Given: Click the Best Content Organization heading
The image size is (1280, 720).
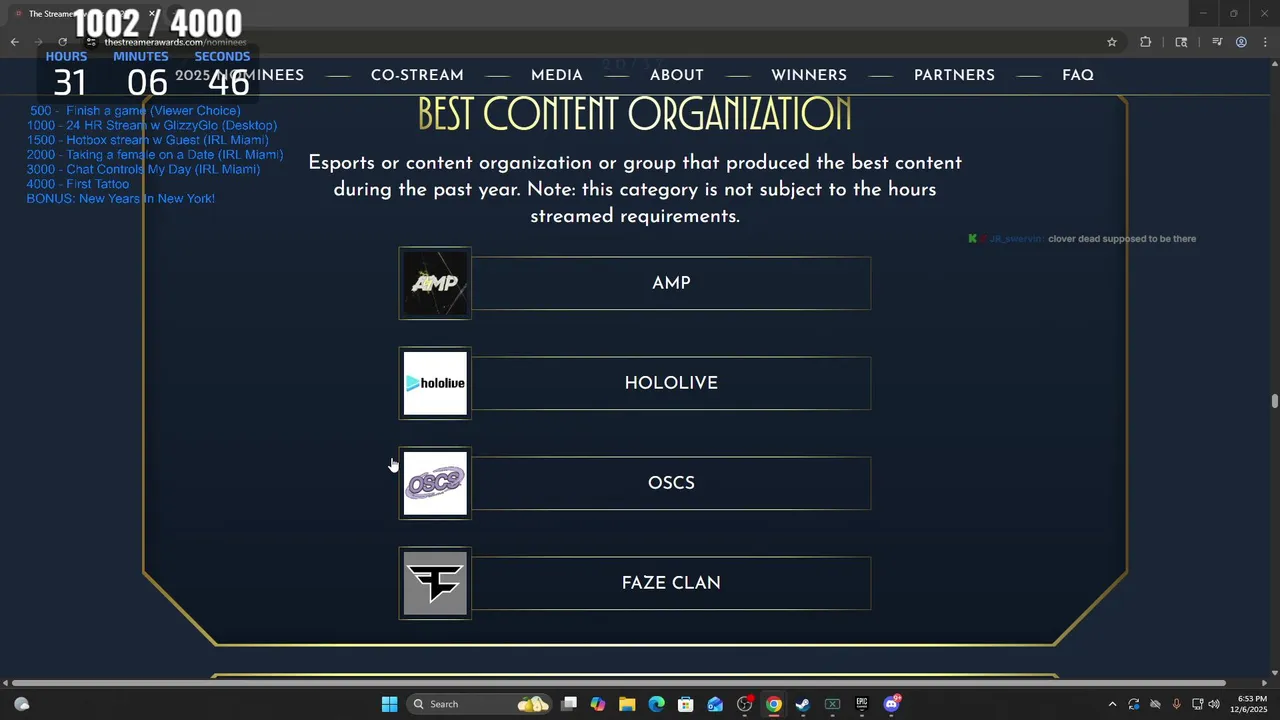Looking at the screenshot, I should tap(634, 114).
